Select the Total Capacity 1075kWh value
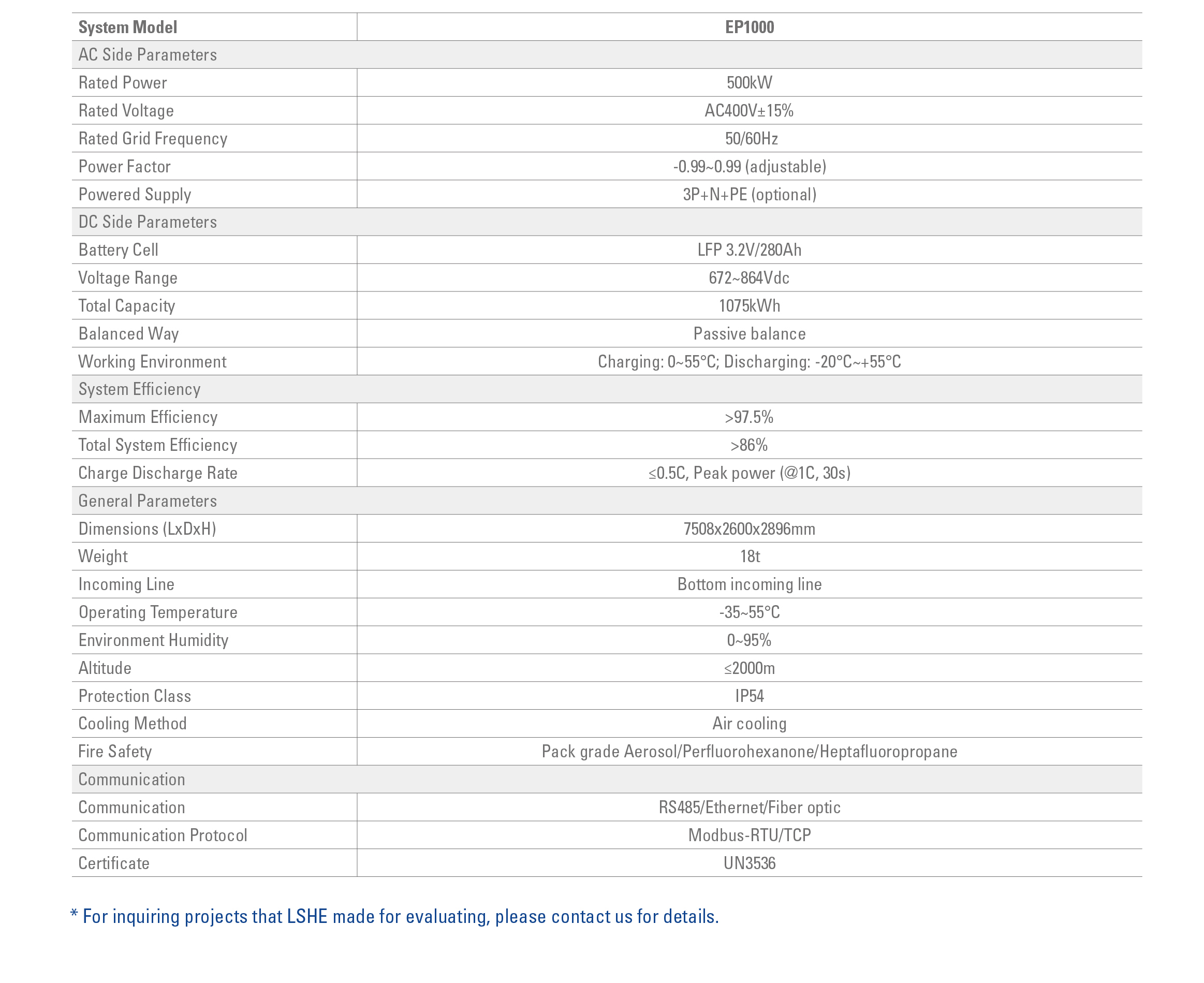Screen dimensions: 1204x983 click(x=748, y=306)
